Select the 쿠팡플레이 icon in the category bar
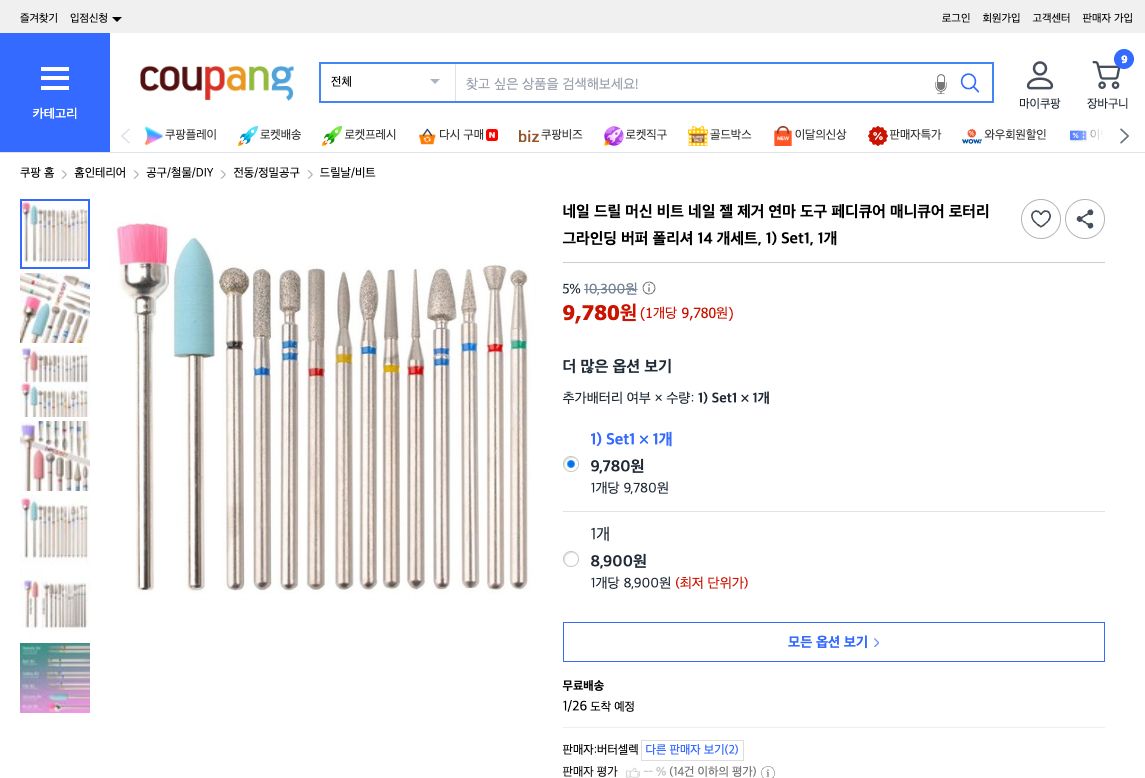This screenshot has width=1145, height=778. [153, 136]
